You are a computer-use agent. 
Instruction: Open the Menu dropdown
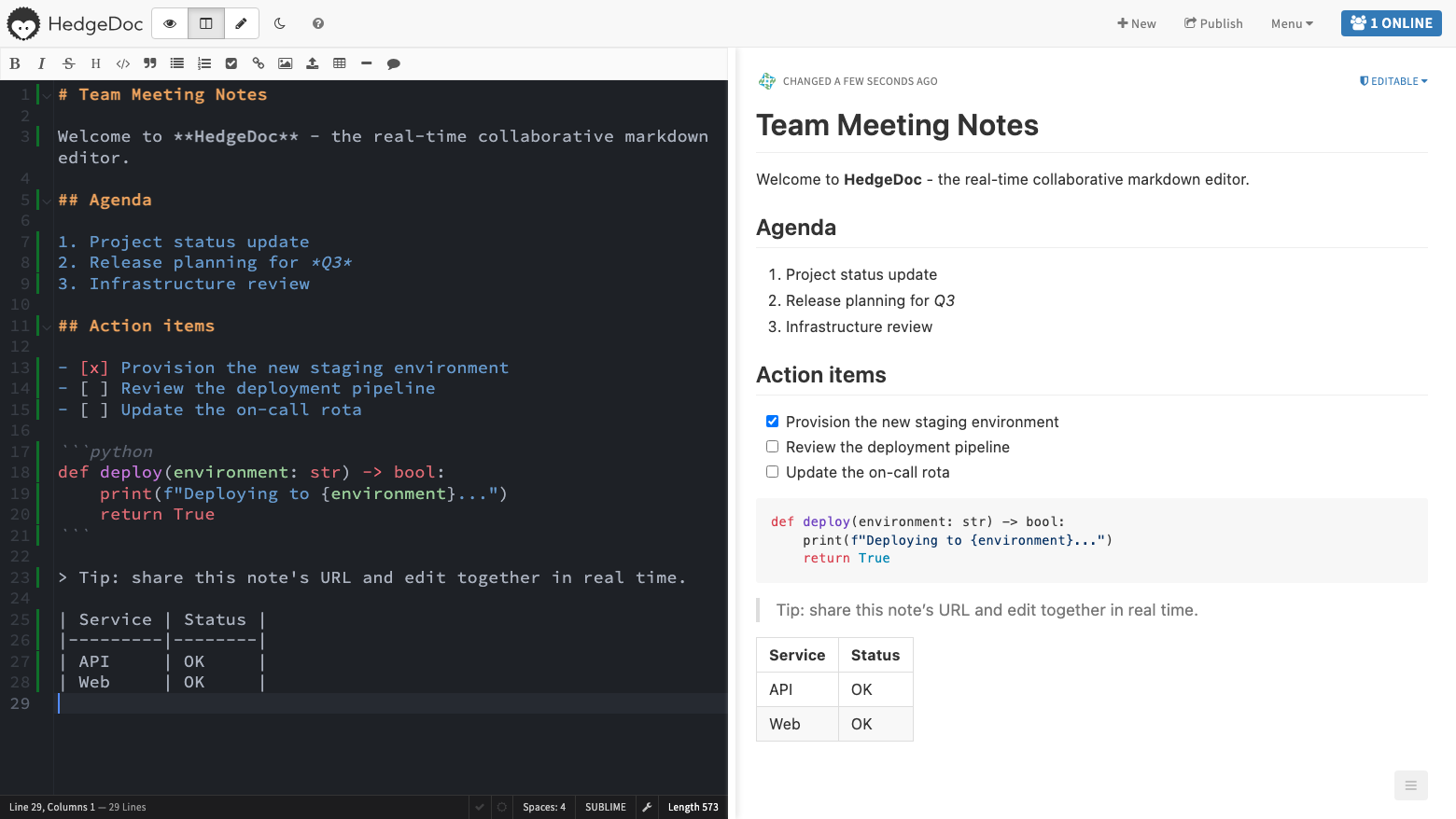[x=1292, y=23]
